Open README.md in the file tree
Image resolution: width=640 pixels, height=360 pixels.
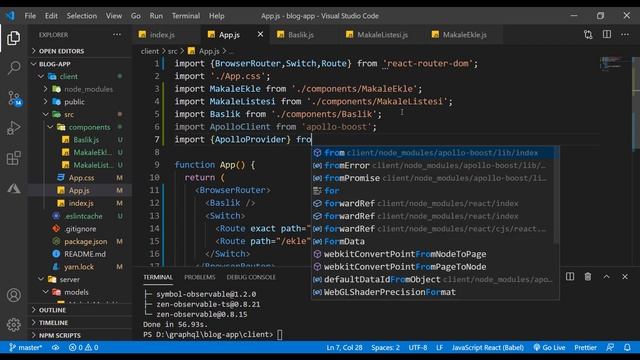[80, 254]
